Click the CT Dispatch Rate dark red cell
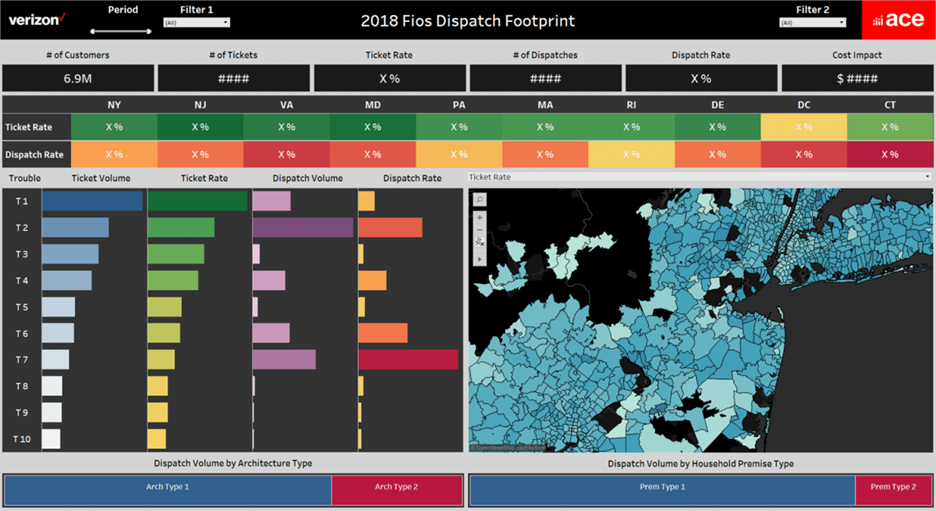 889,155
